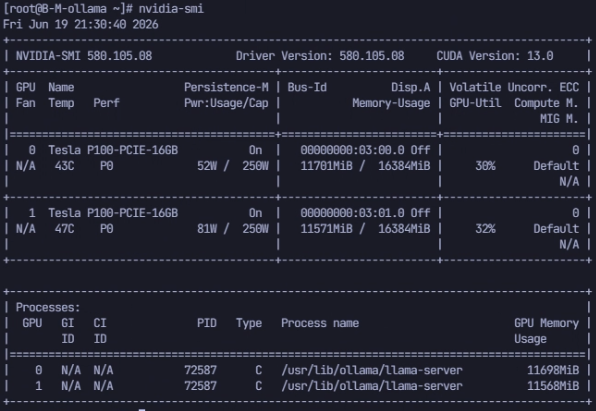The height and width of the screenshot is (411, 596).
Task: Select the Pwr:Usage/Cap header
Action: (x=226, y=103)
